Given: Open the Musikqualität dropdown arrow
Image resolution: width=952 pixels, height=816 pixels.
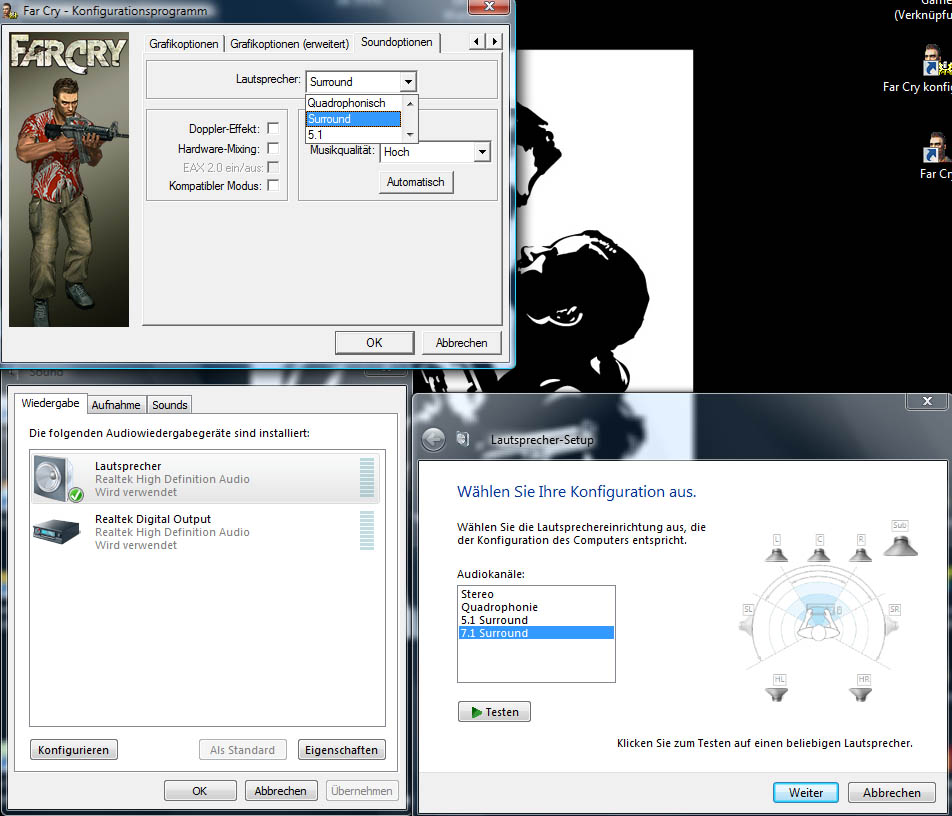Looking at the screenshot, I should pos(482,152).
